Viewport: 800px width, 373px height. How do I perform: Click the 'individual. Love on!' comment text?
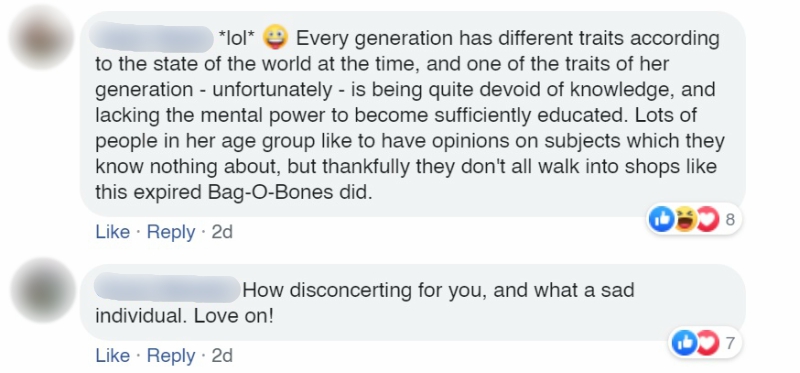184,316
